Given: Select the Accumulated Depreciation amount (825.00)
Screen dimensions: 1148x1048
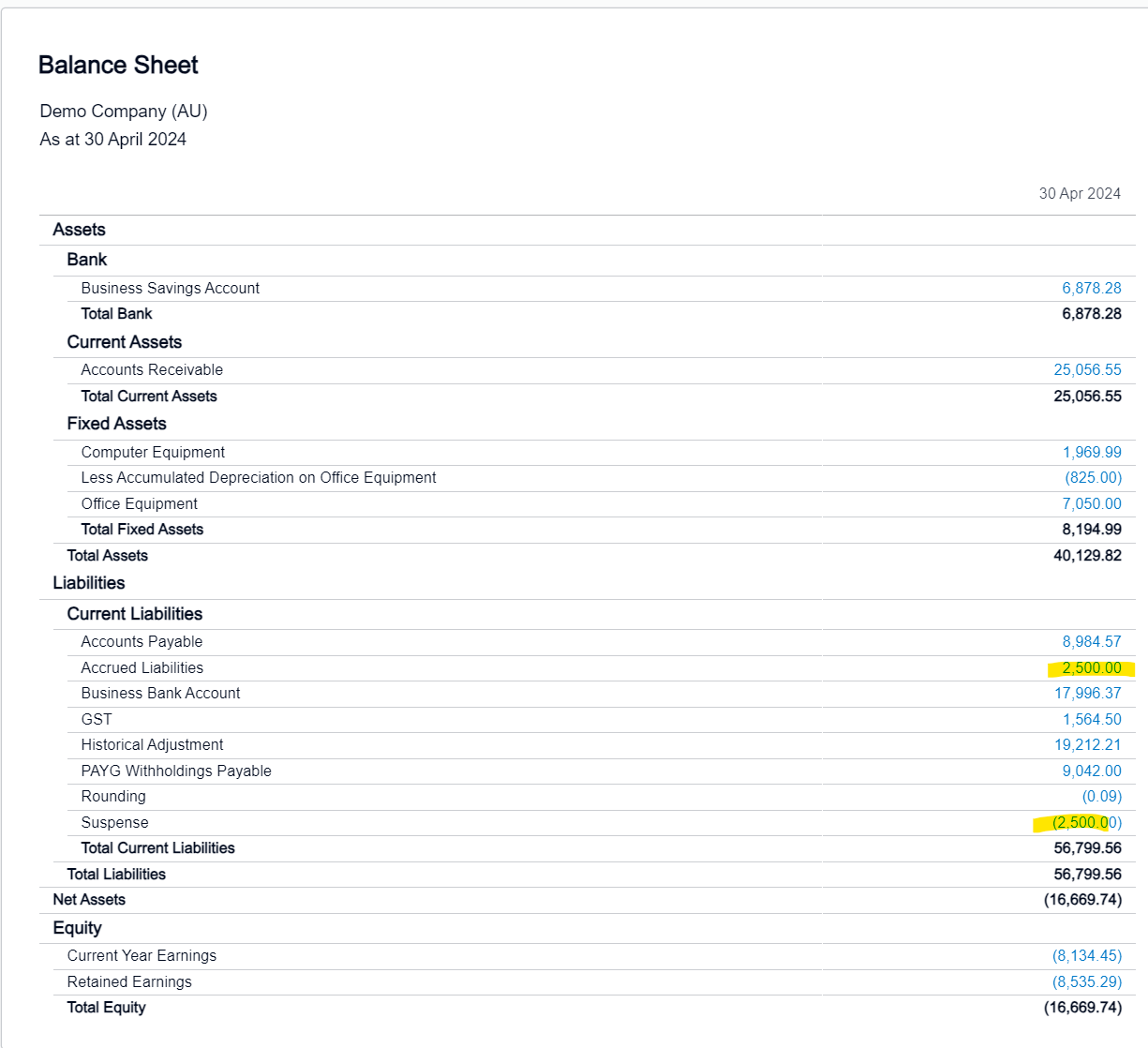Looking at the screenshot, I should pos(1093,477).
